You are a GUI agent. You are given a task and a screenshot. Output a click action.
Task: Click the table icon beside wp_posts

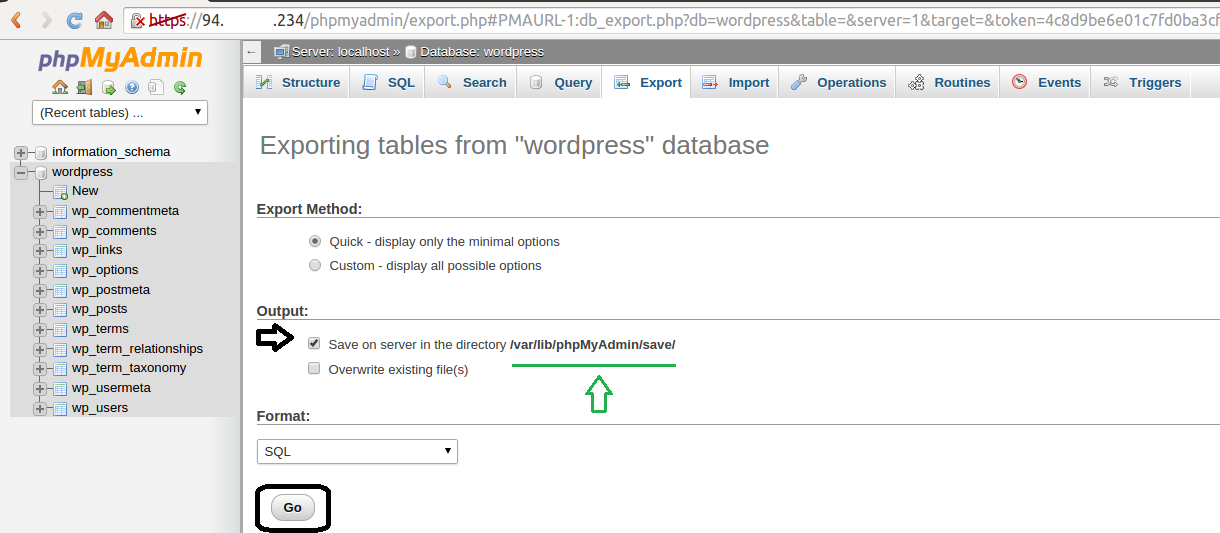coord(60,309)
